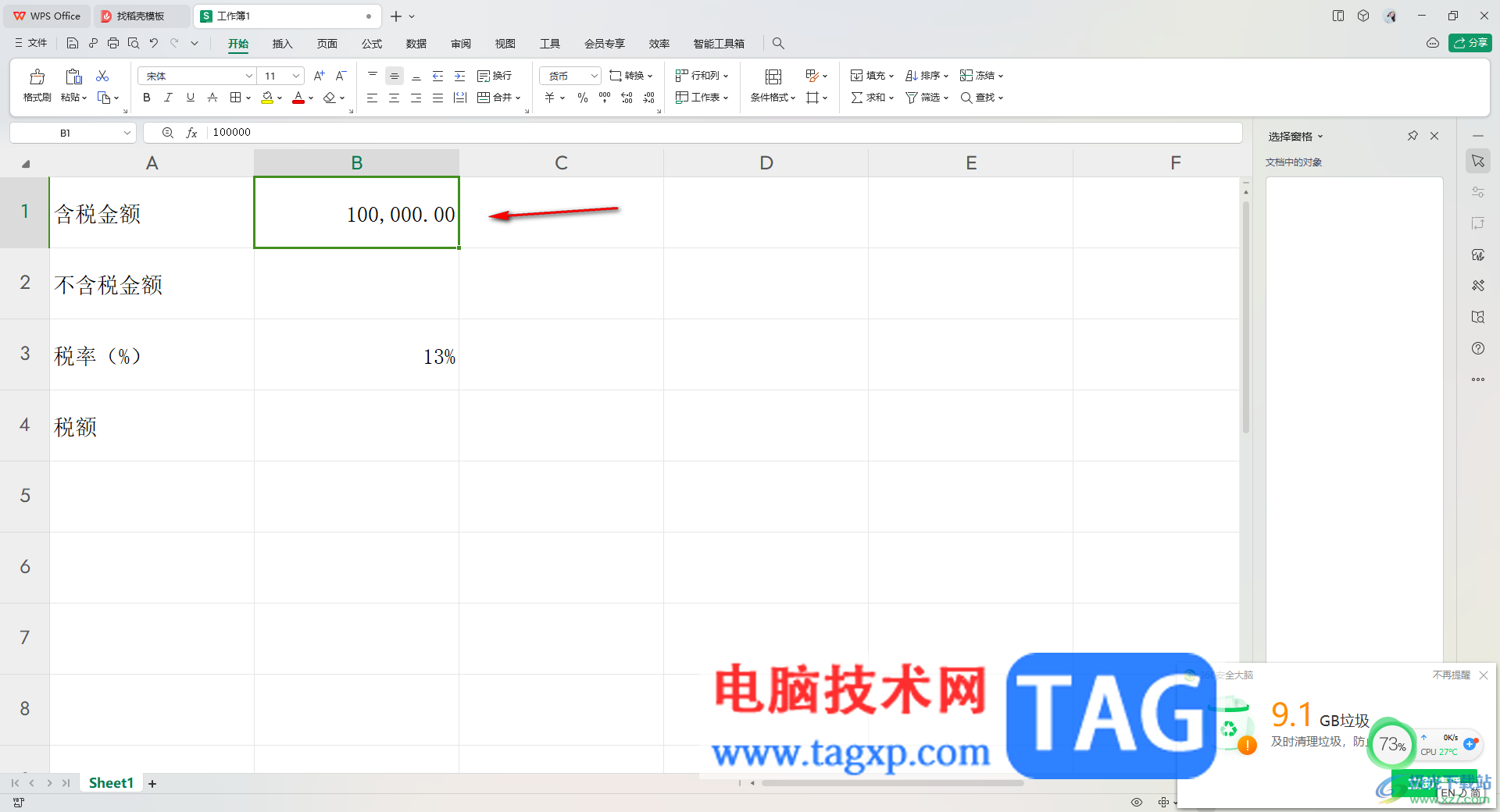Click the Merge cells (合并) button
Viewport: 1500px width, 812px height.
click(x=498, y=98)
